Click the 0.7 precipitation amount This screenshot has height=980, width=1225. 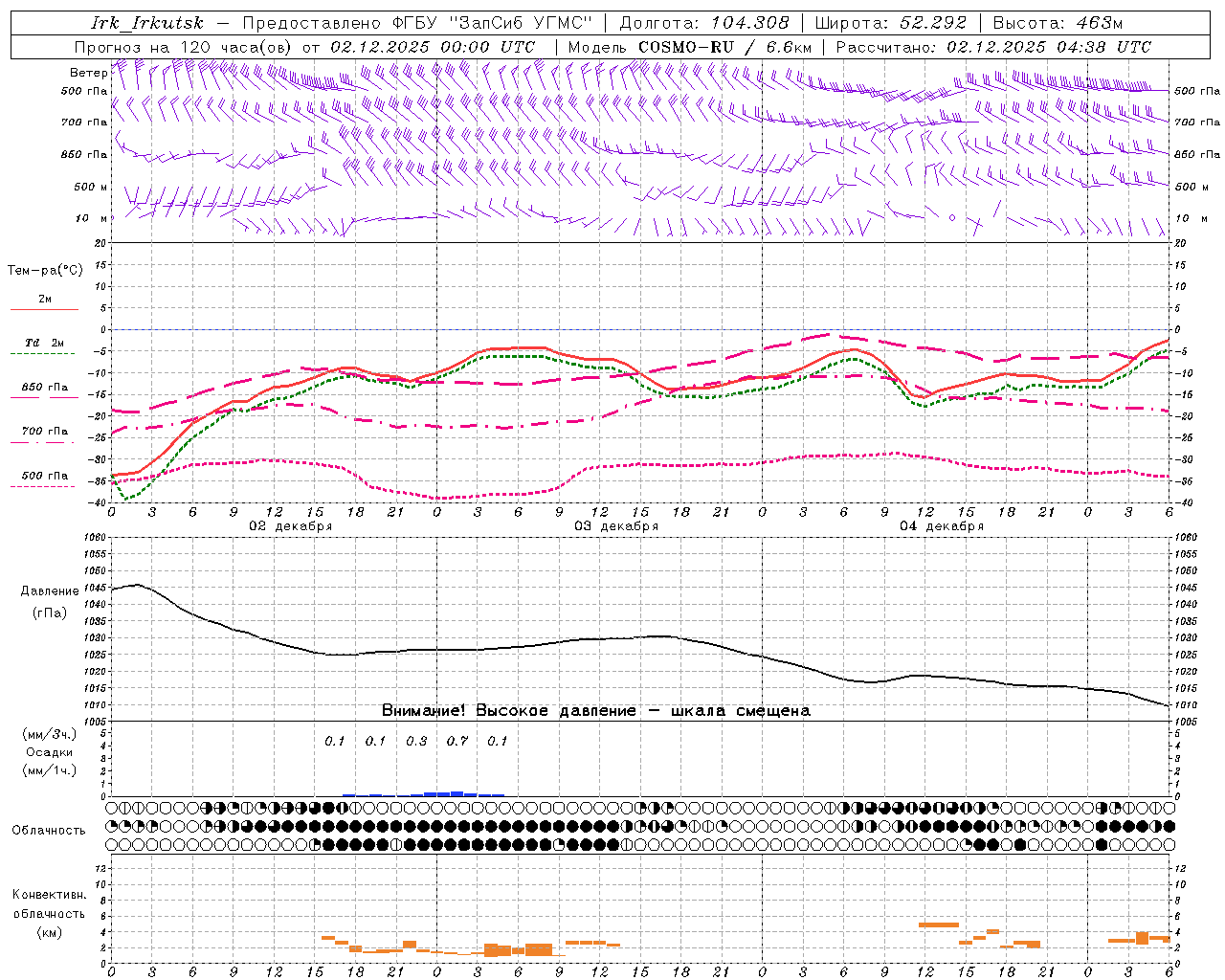coord(457,741)
